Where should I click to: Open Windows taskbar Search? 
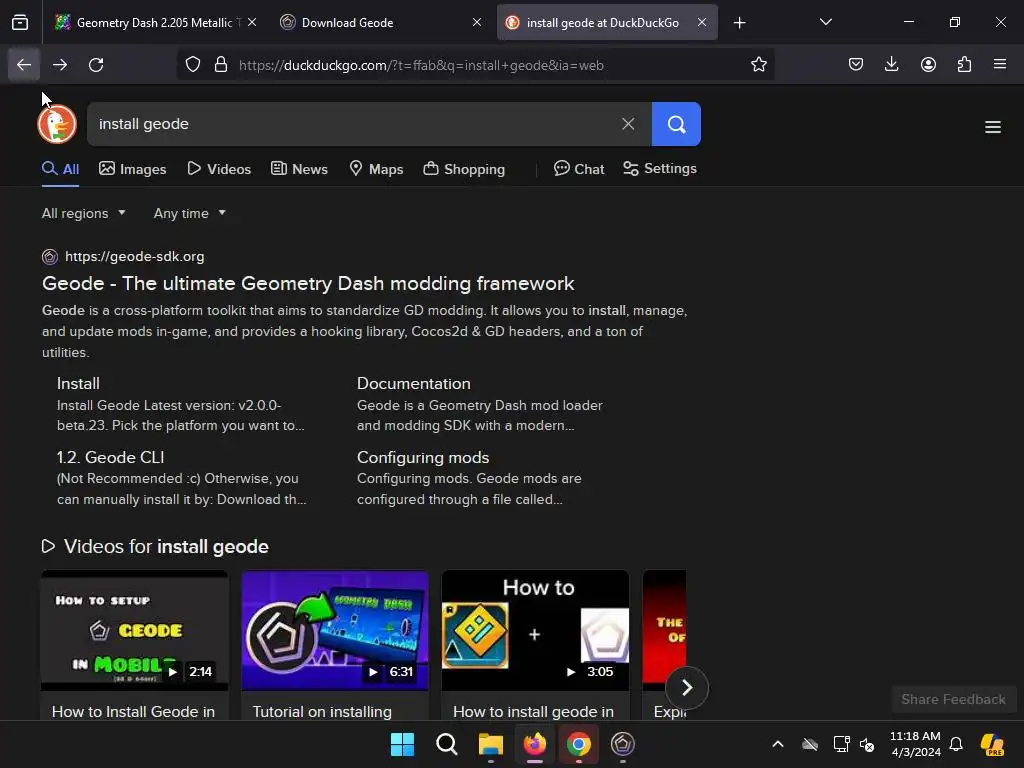pyautogui.click(x=447, y=744)
